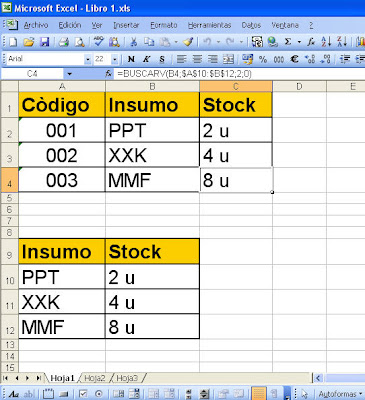The image size is (365, 400).
Task: Click the AutoSum sigma icon
Action: [288, 42]
